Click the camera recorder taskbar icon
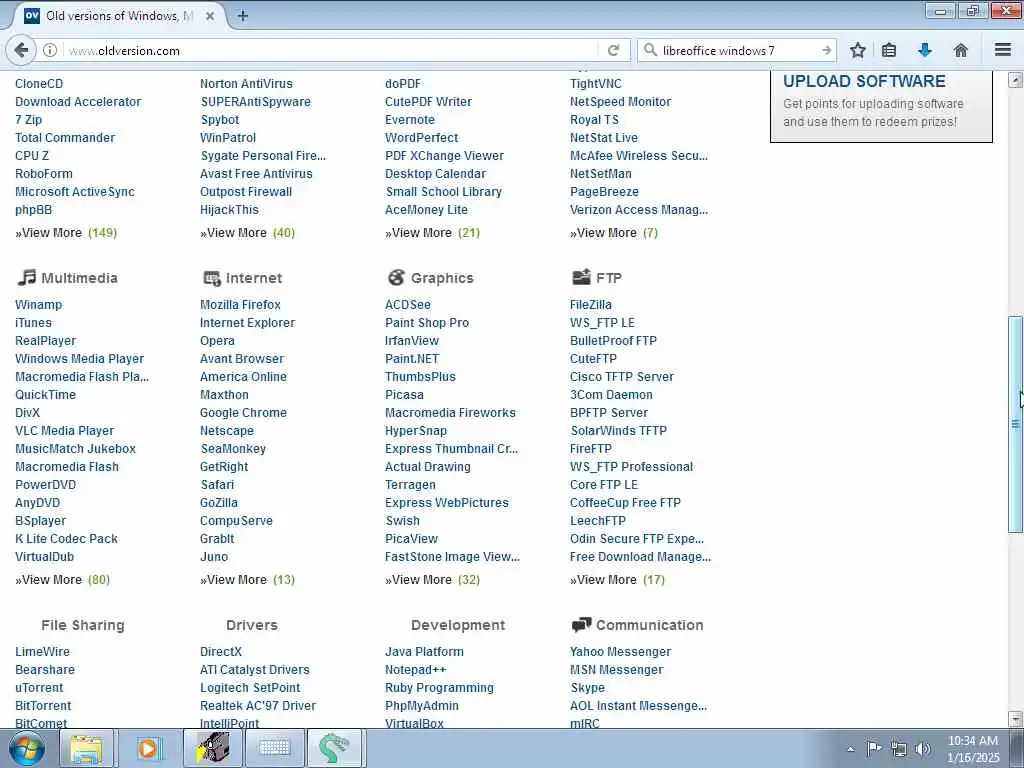 (213, 748)
